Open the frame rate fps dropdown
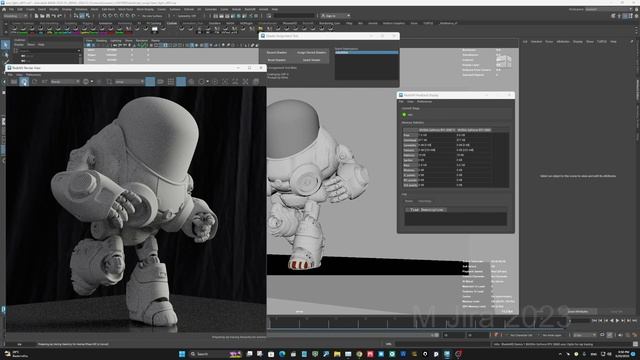The width and height of the screenshot is (640, 360). point(584,335)
